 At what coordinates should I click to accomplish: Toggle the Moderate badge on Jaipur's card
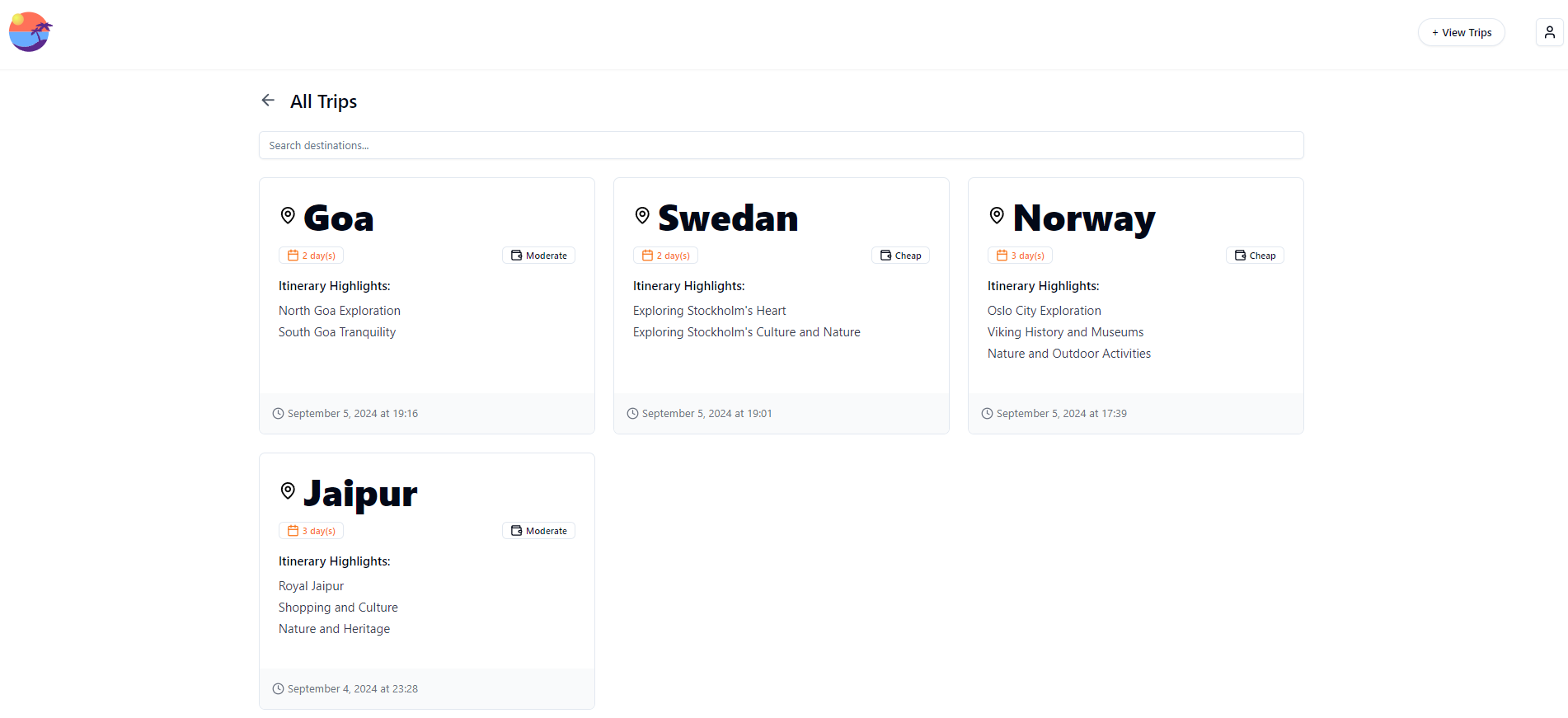coord(538,530)
